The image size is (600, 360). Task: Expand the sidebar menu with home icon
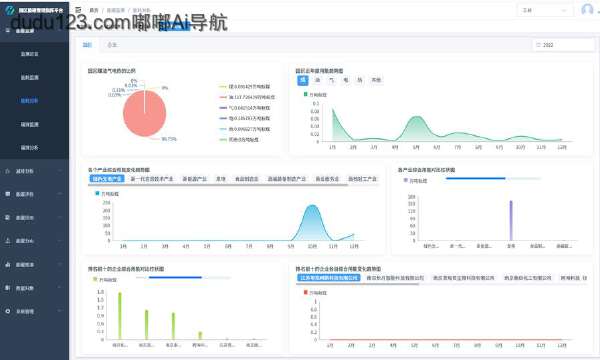pyautogui.click(x=34, y=171)
